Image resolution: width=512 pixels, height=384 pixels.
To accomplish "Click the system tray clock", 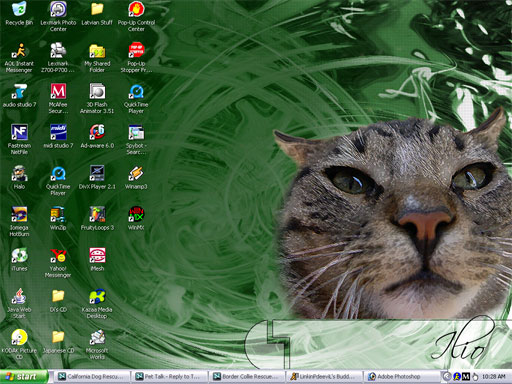I will pyautogui.click(x=493, y=377).
